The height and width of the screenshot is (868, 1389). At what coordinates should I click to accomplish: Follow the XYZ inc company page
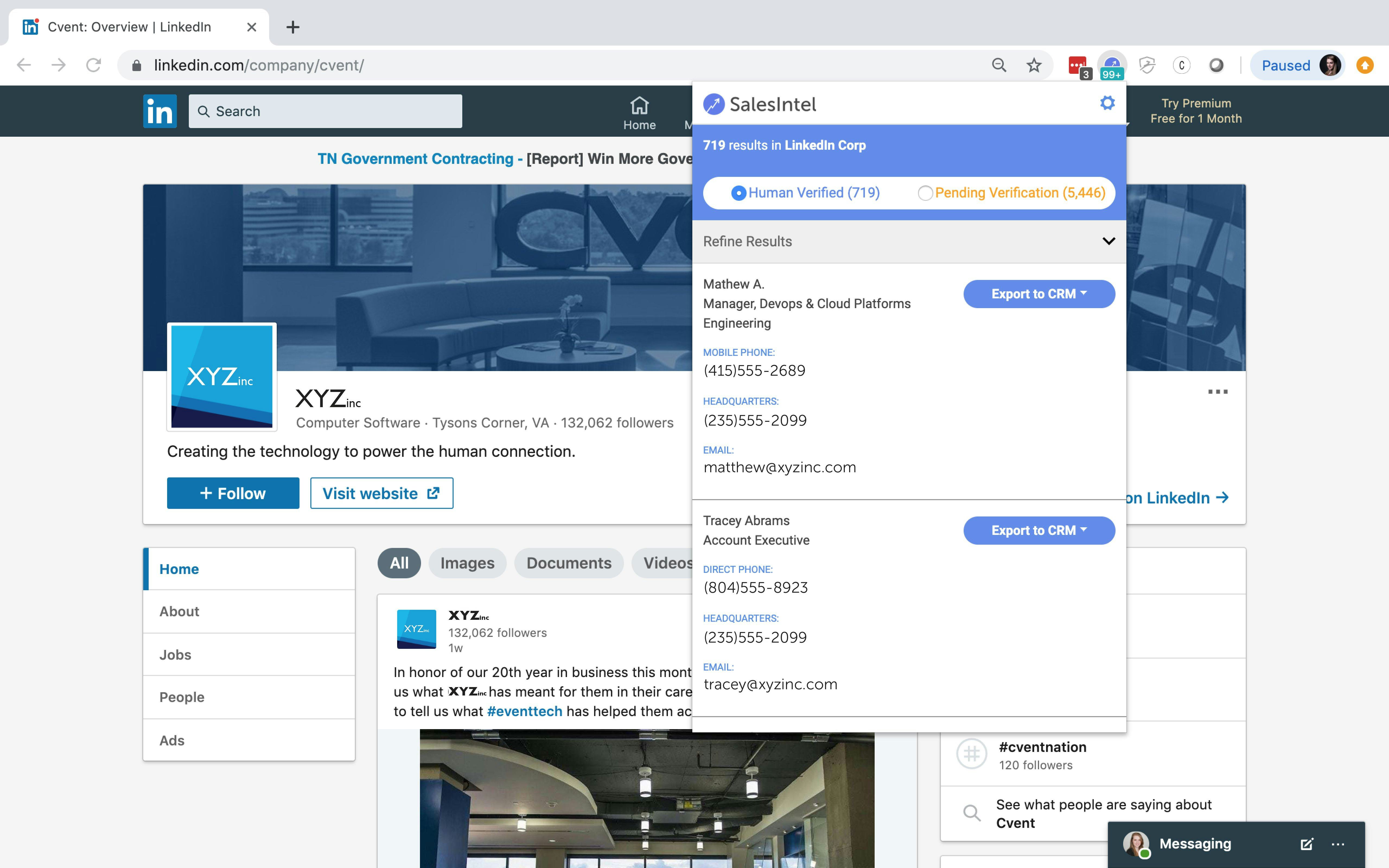(x=232, y=493)
